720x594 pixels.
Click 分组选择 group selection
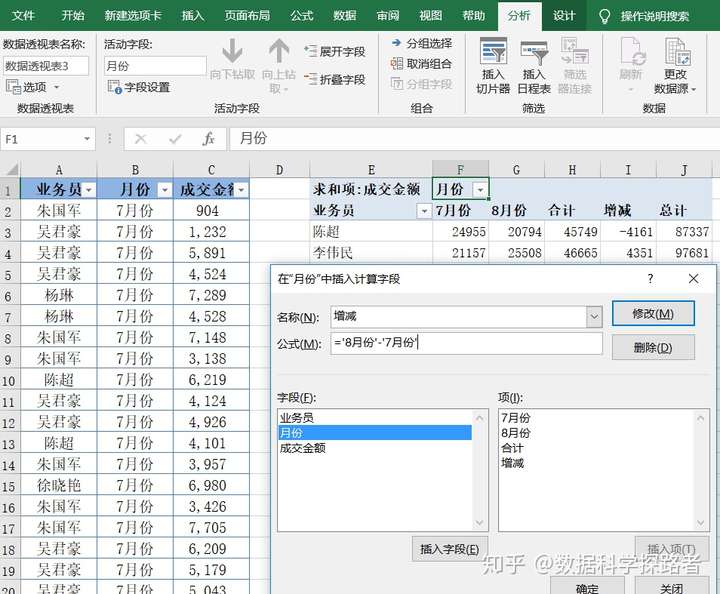point(422,43)
